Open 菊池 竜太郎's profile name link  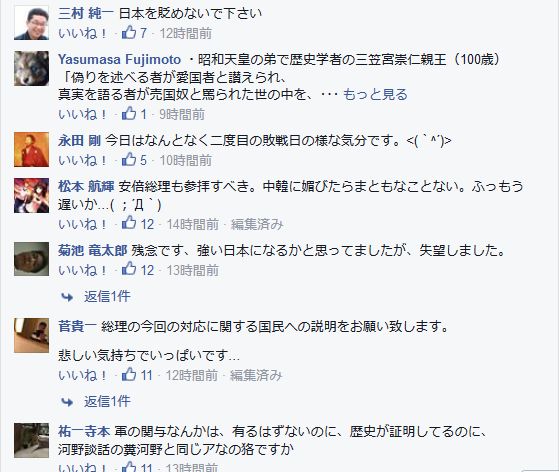coord(93,250)
